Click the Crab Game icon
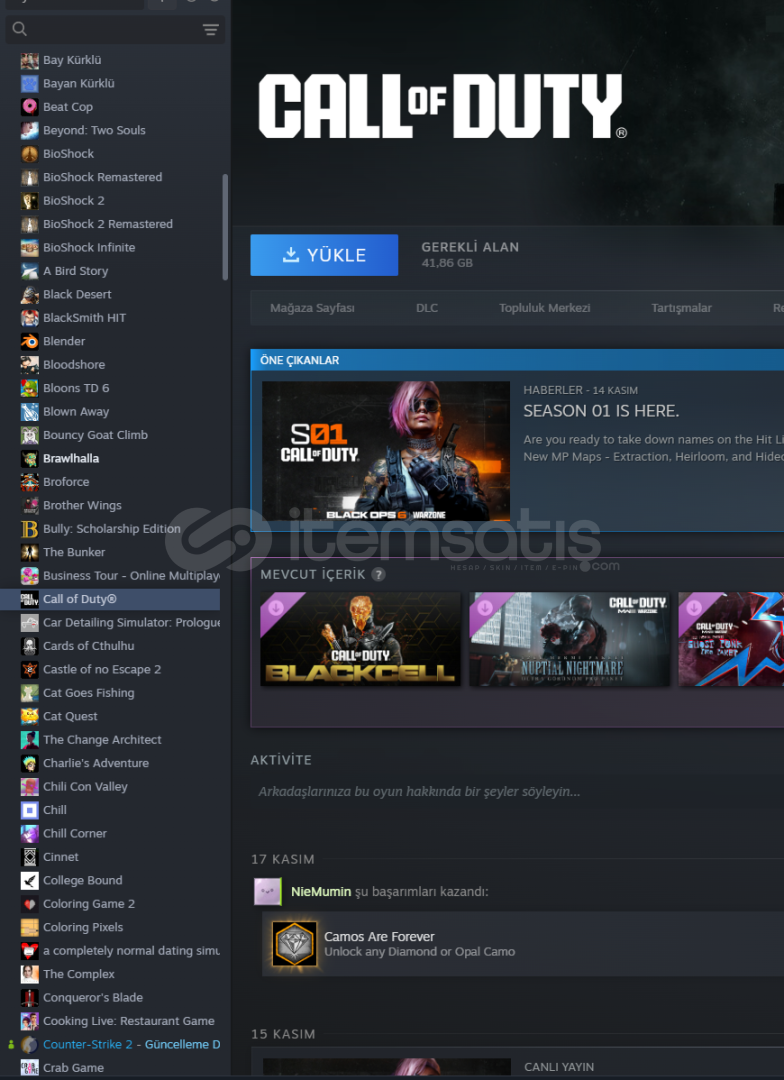This screenshot has width=784, height=1080. 30,1068
